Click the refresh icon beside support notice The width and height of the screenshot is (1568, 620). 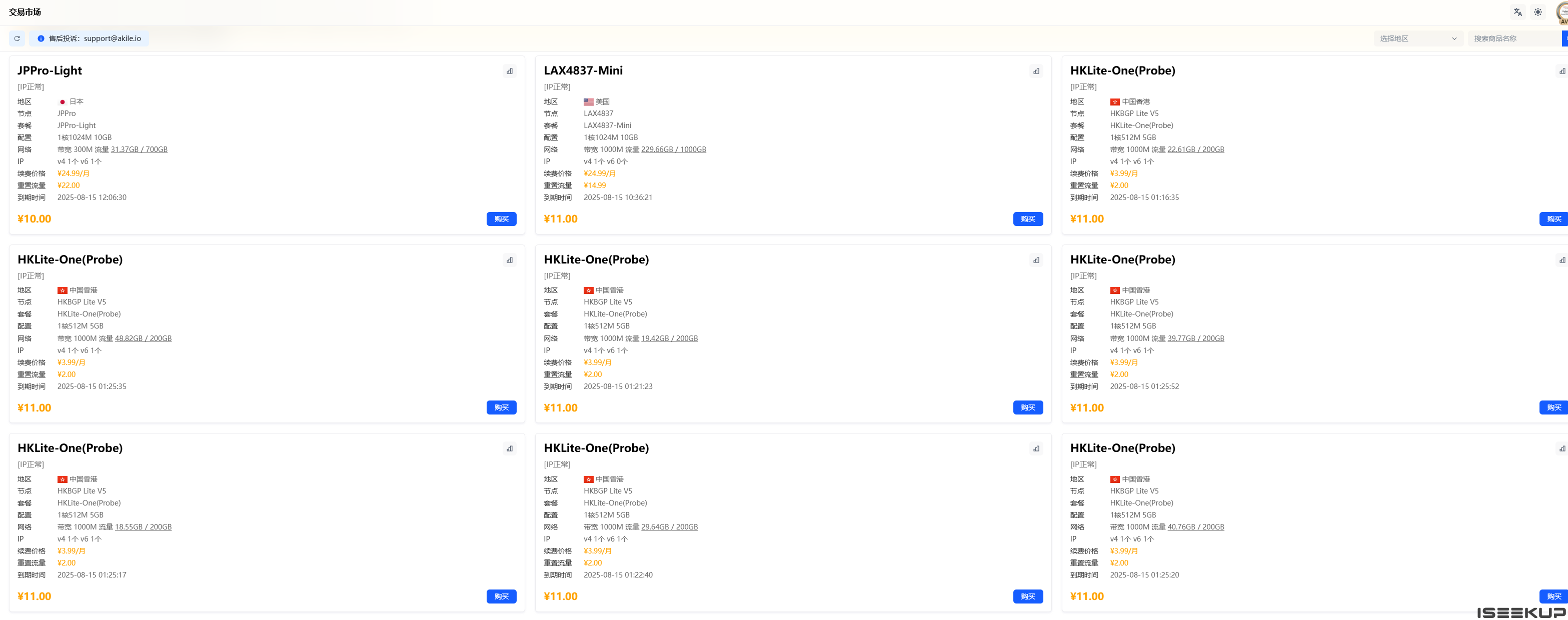(17, 38)
